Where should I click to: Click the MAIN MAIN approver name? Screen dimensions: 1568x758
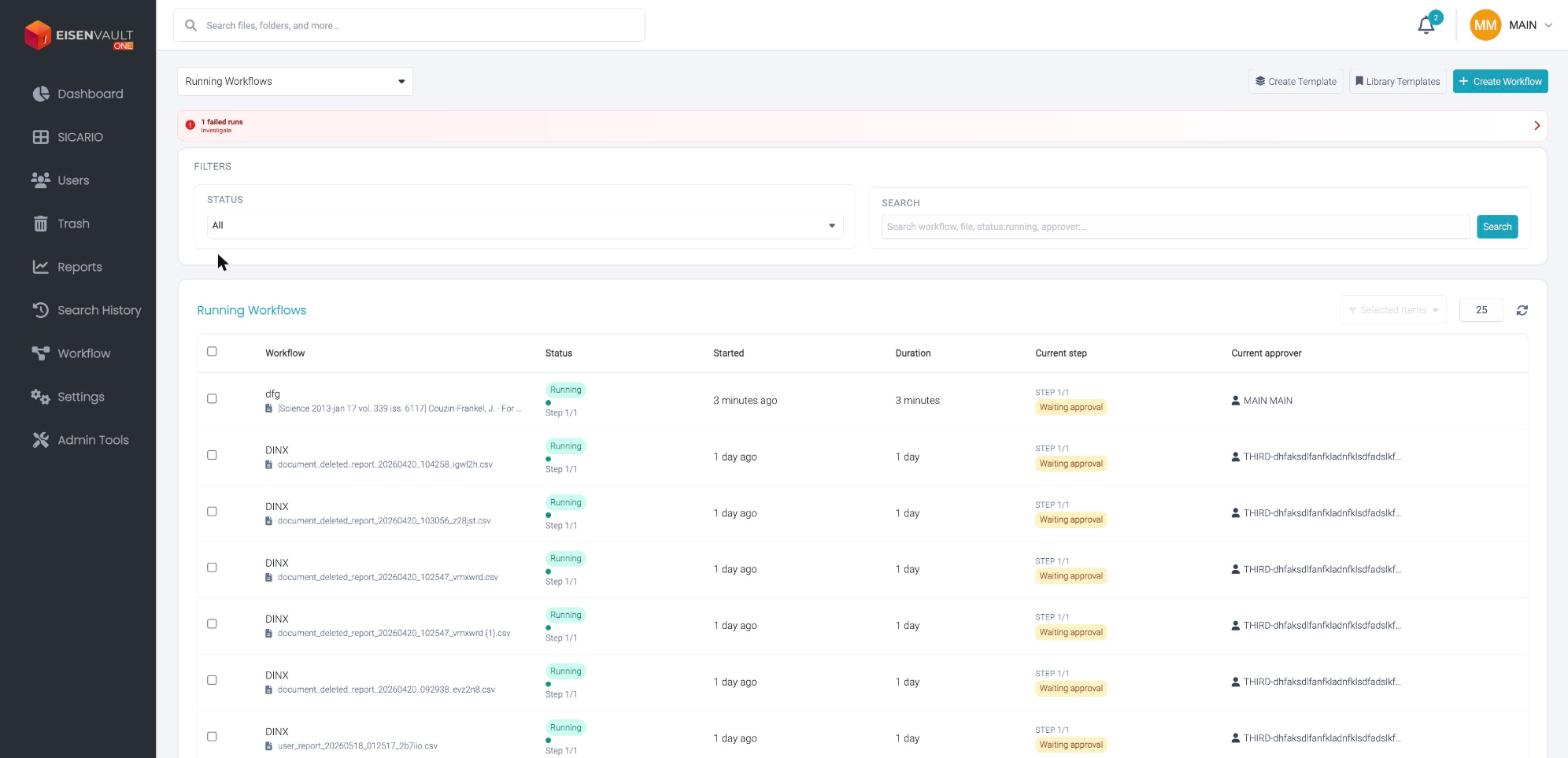coord(1268,400)
